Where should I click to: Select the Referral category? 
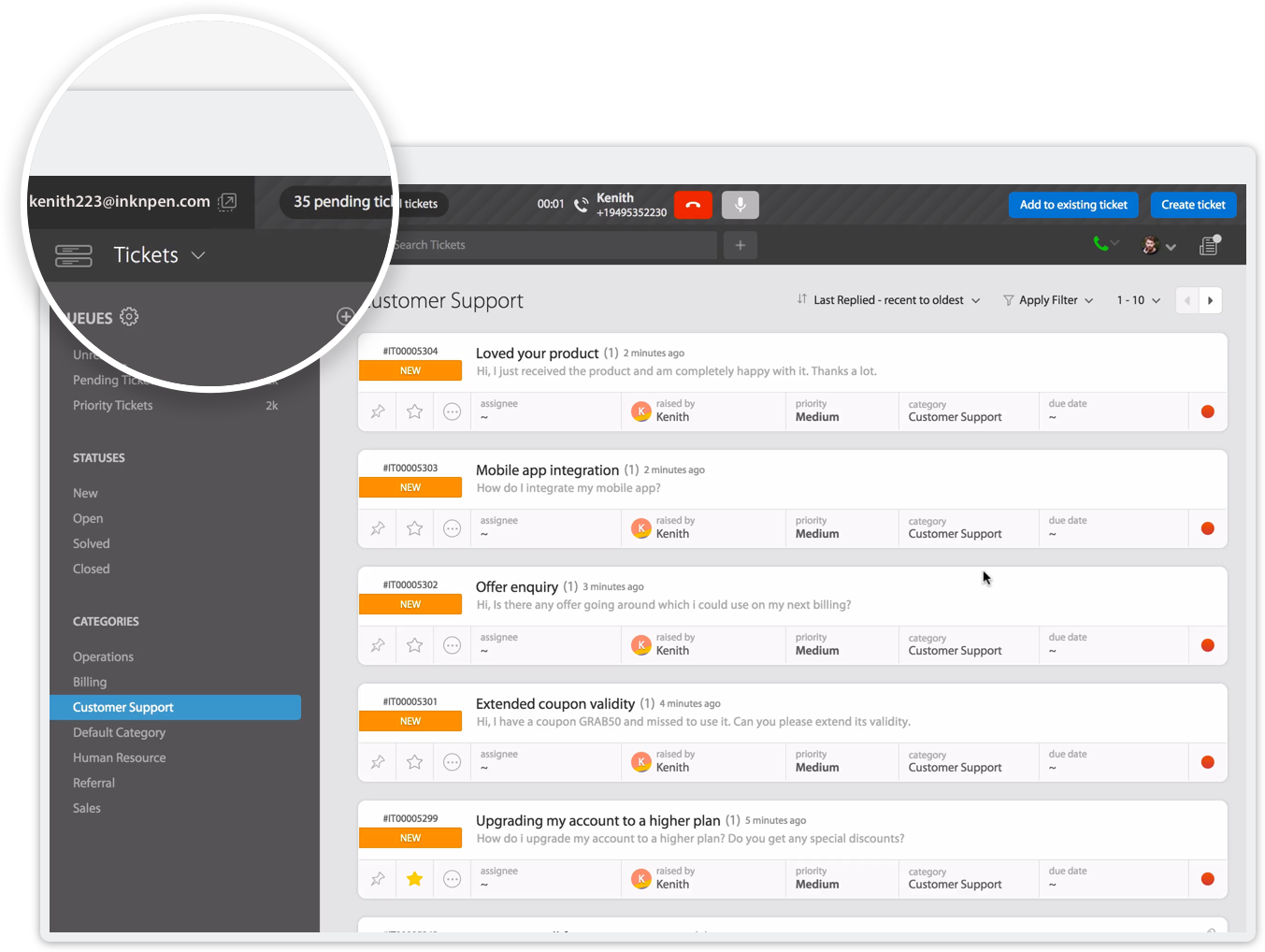[x=93, y=783]
